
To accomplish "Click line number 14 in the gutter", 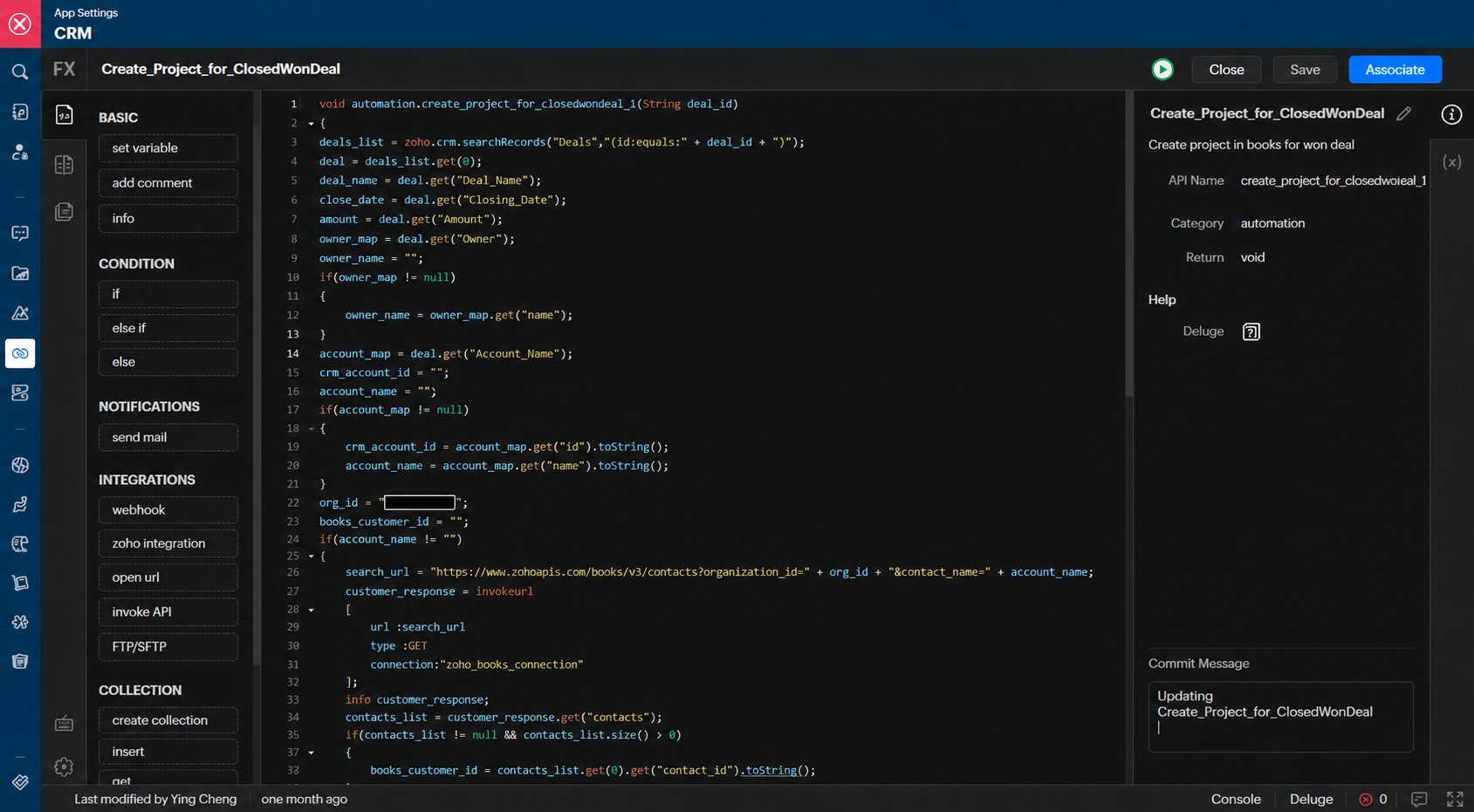I will click(x=293, y=354).
